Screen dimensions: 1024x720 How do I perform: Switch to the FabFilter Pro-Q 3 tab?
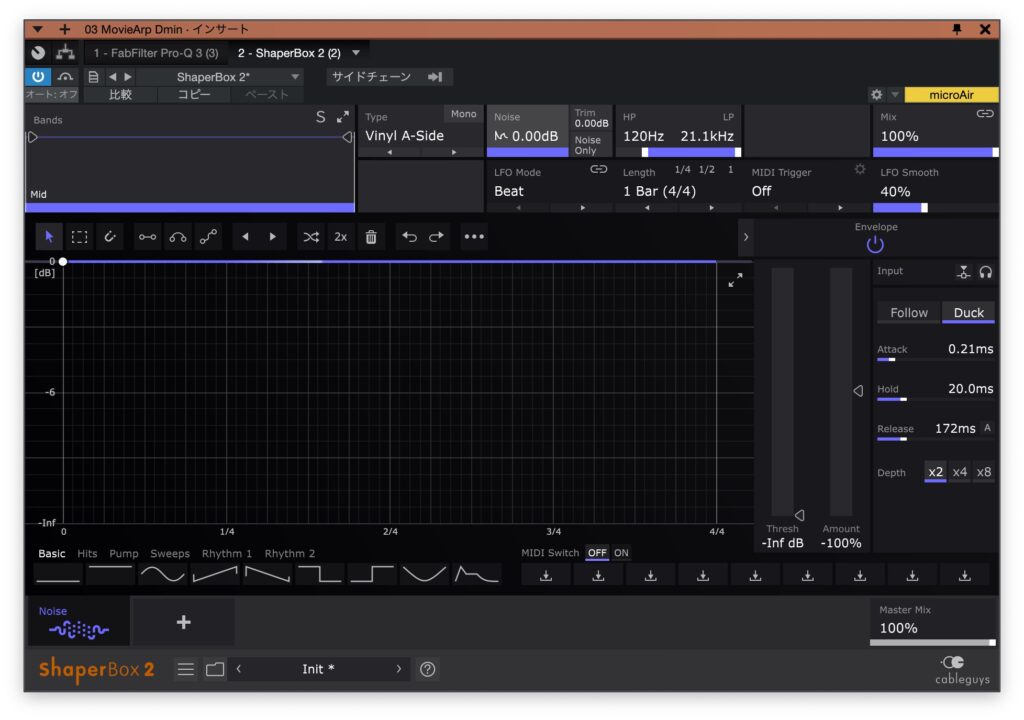tap(156, 53)
